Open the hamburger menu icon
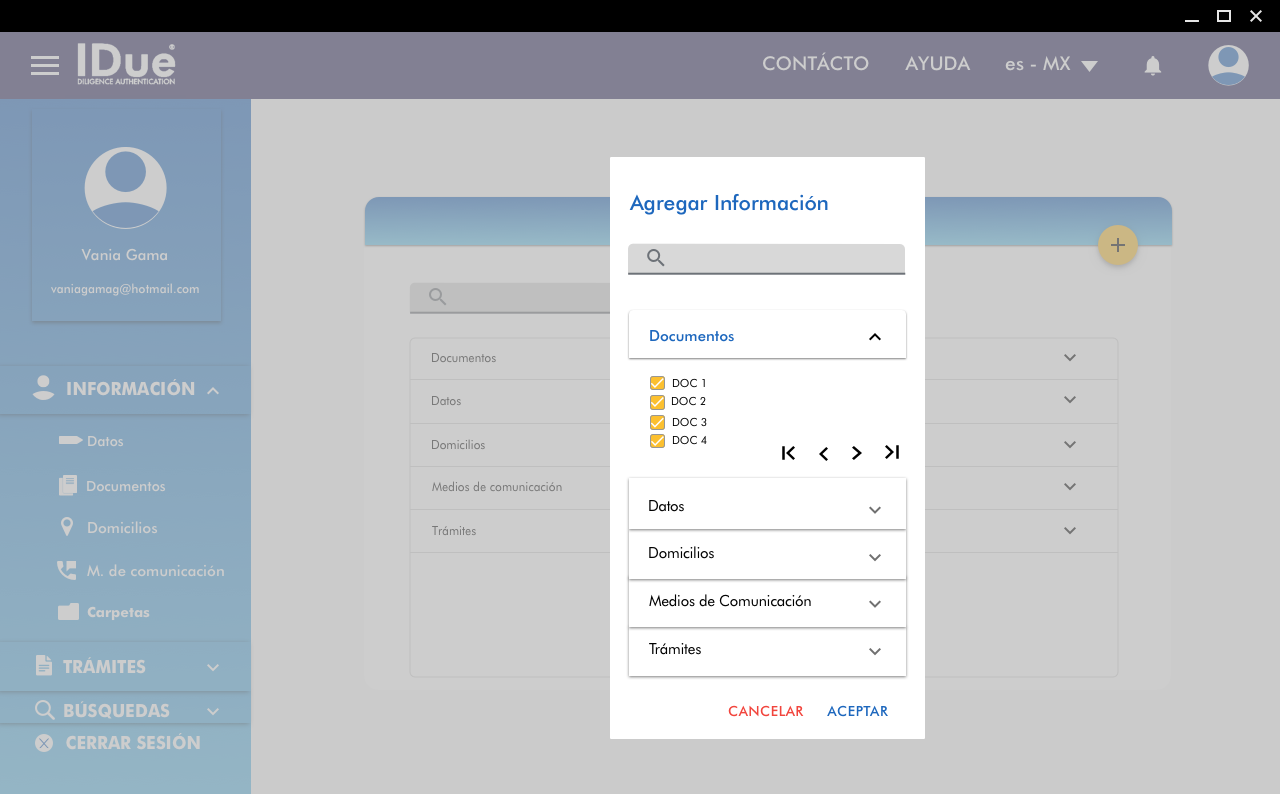Screen dimensions: 1280x794 tap(45, 66)
